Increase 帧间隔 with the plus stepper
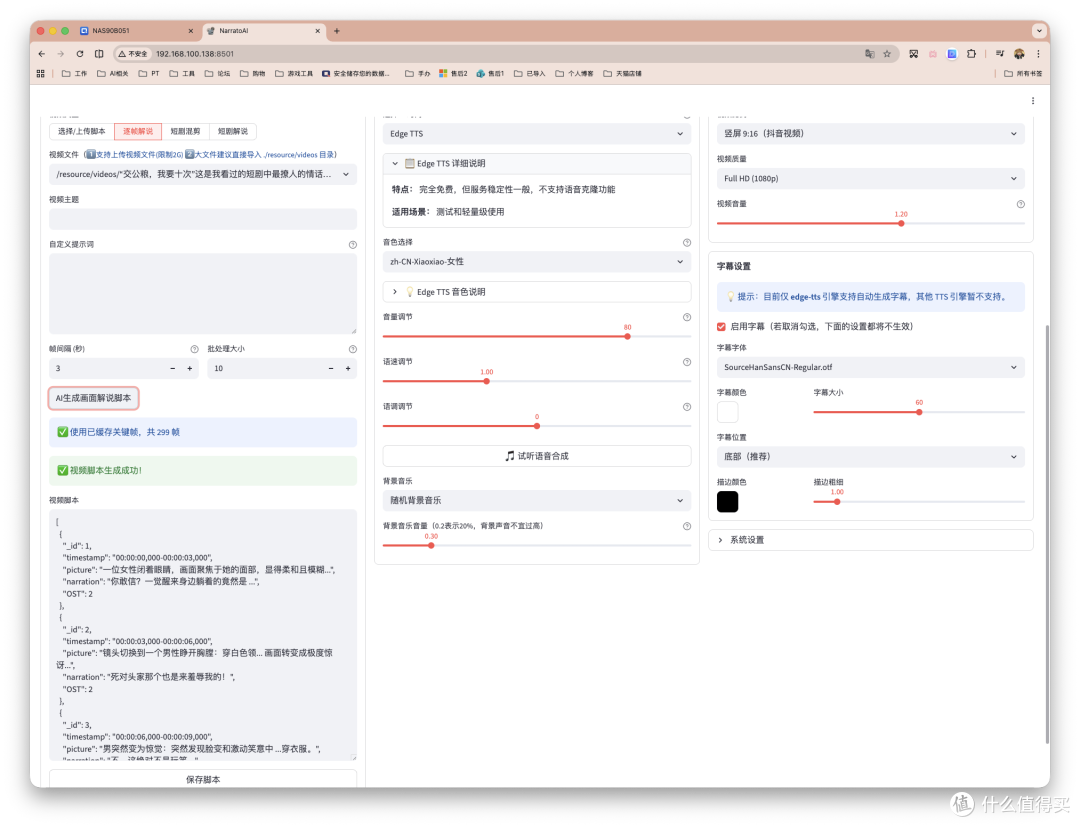Screen dimensions: 1080x827 (190, 368)
